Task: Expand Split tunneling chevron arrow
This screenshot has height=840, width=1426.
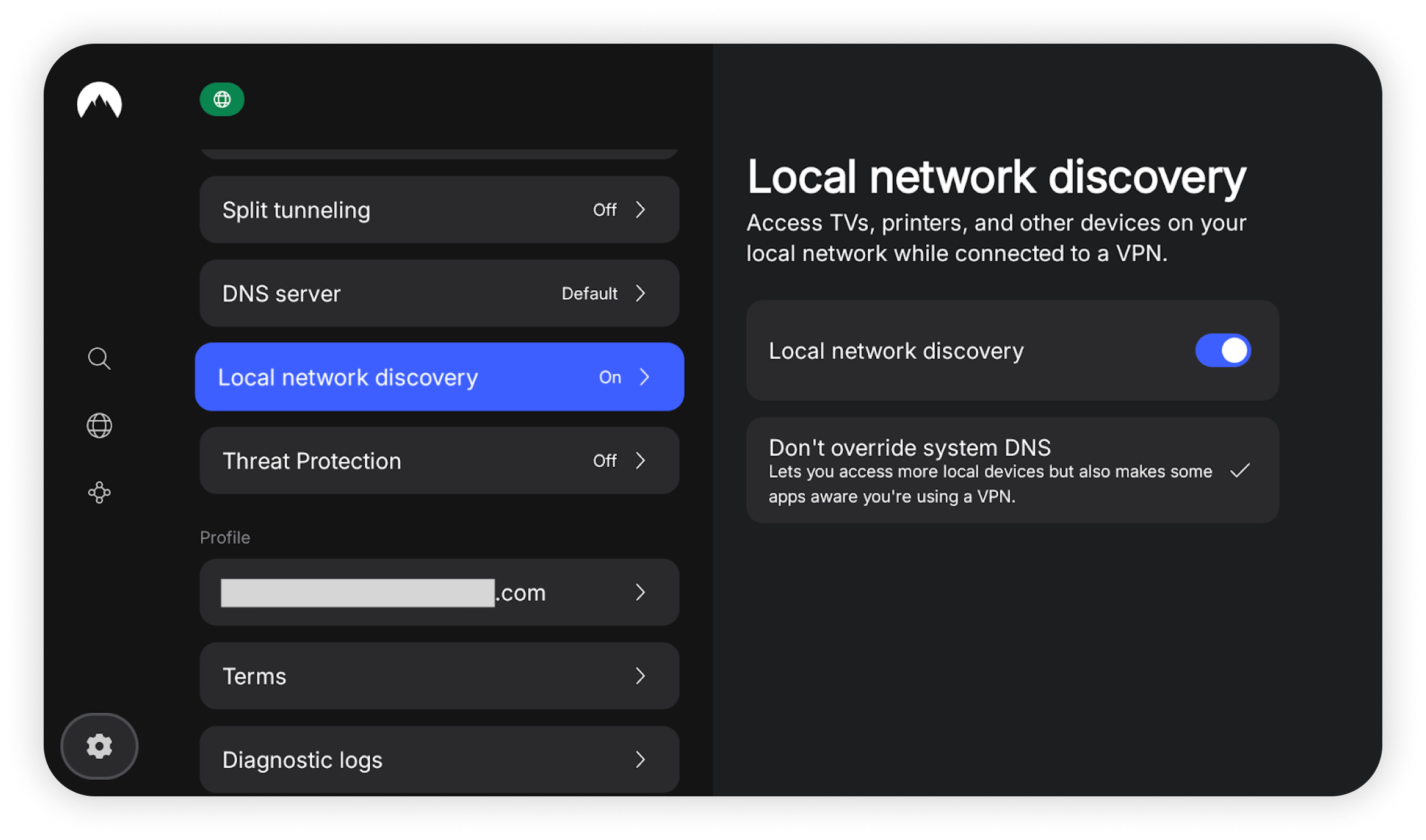Action: point(640,209)
